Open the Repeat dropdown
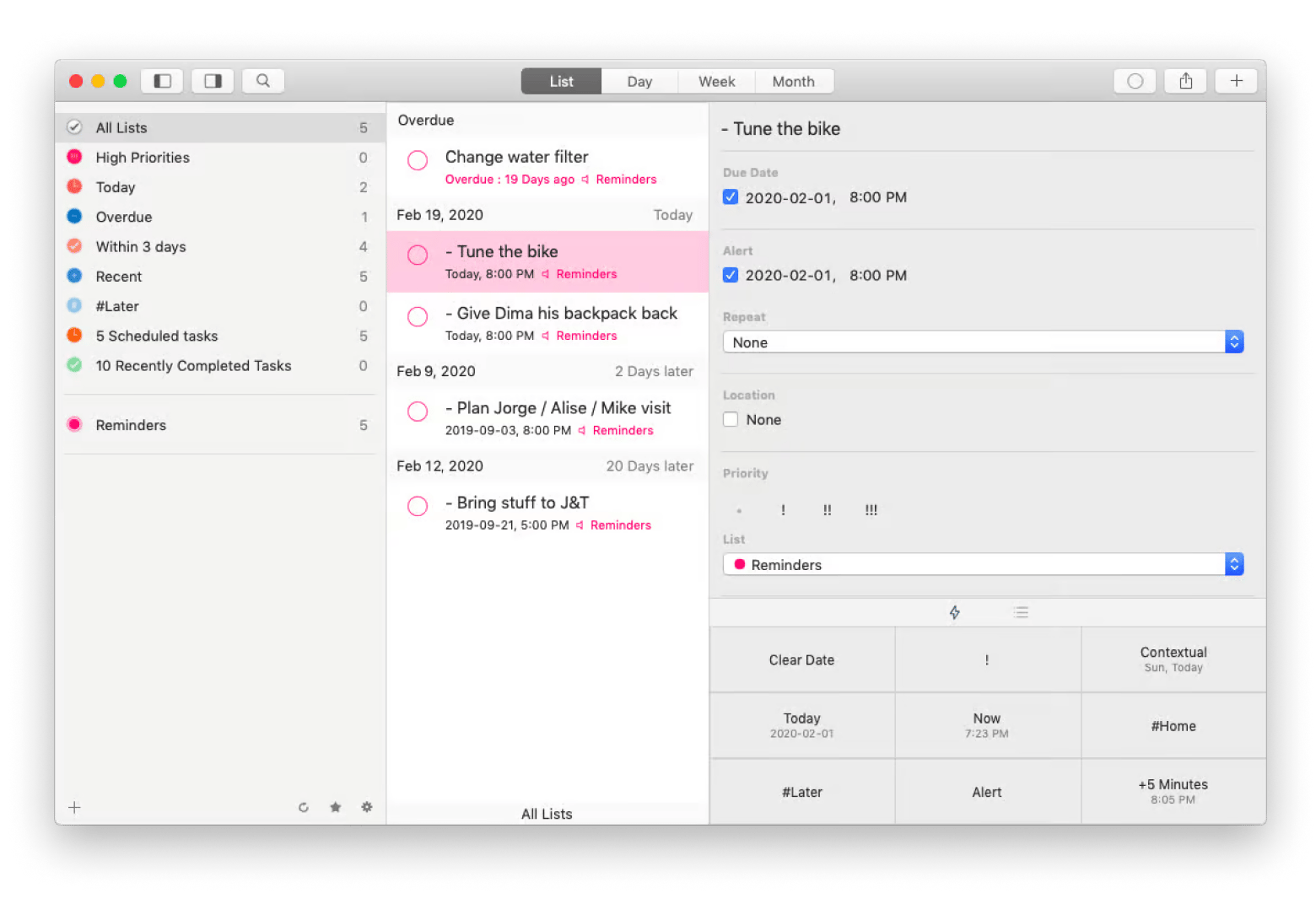This screenshot has width=1316, height=904. (983, 342)
